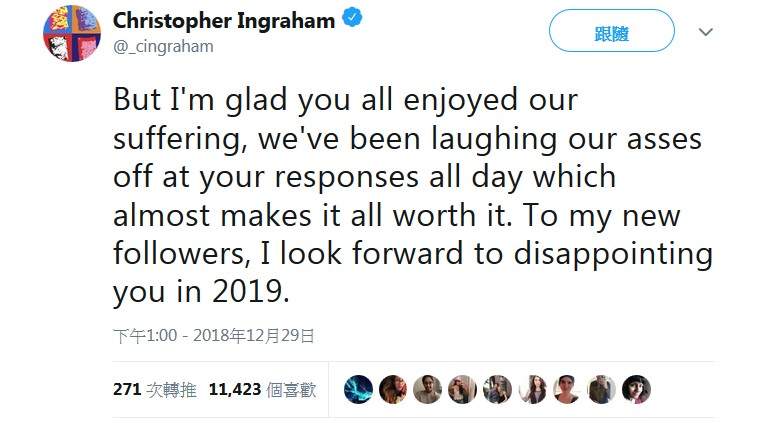This screenshot has width=759, height=423.
Task: Click the last liker avatar on the right
Action: [636, 389]
